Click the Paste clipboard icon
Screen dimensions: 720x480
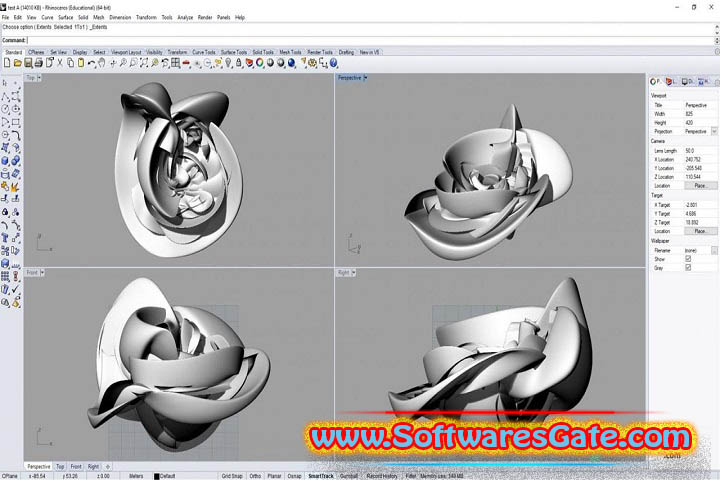point(81,63)
